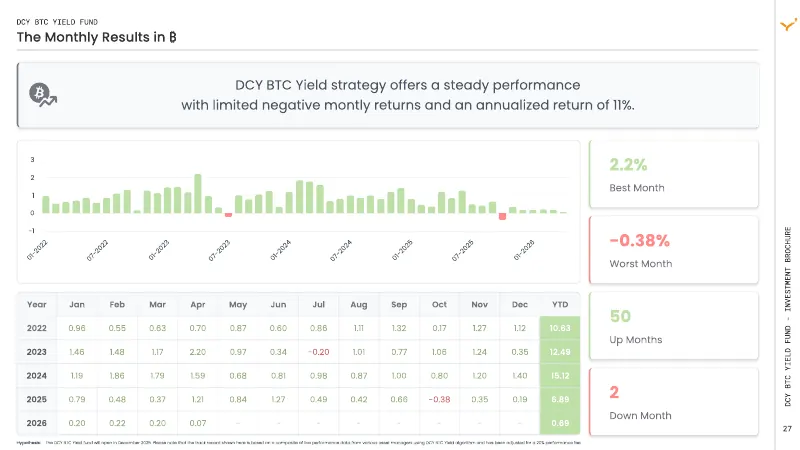Click the October 2025 value -0.38
800x450 pixels.
point(439,399)
